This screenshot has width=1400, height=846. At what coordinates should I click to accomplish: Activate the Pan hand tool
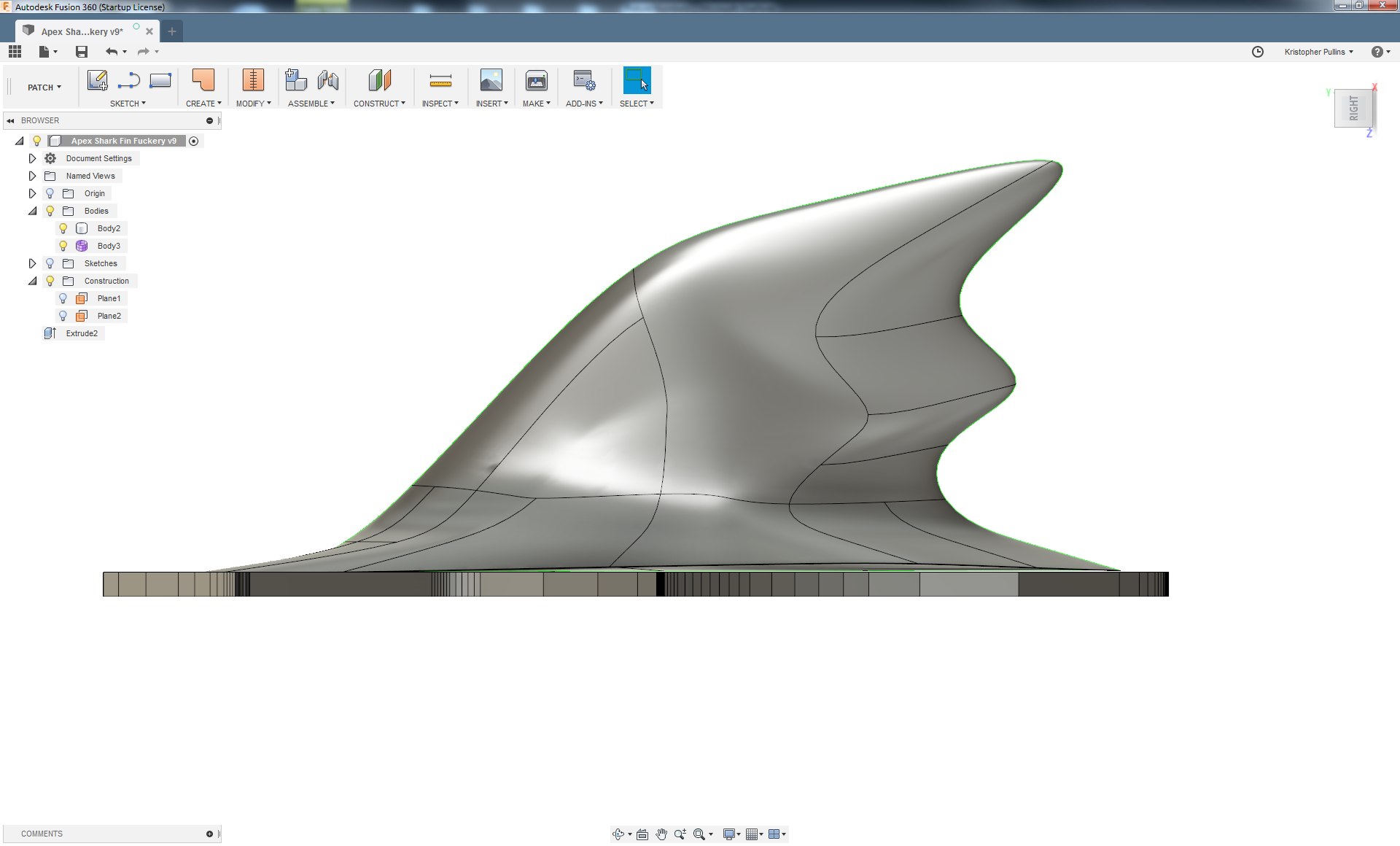pos(661,834)
